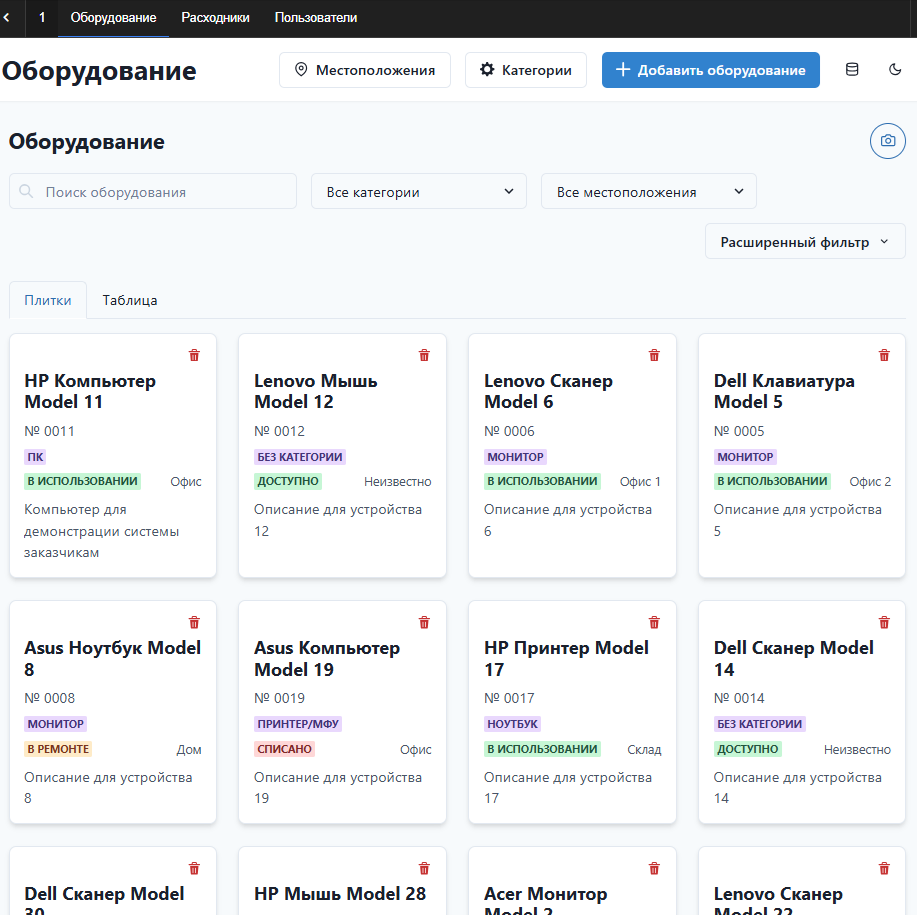The image size is (917, 915).
Task: Click the magnifier icon in the search field
Action: coord(26,191)
